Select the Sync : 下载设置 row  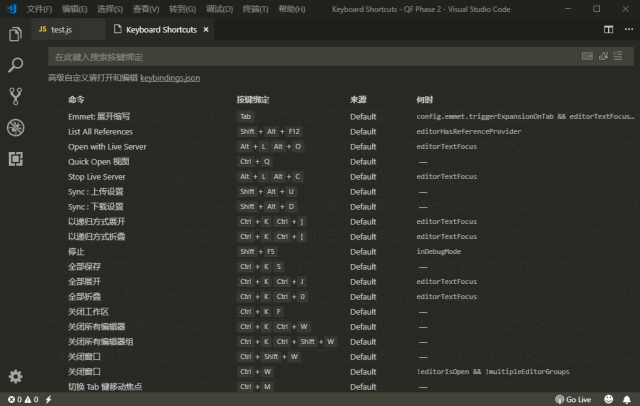point(342,207)
